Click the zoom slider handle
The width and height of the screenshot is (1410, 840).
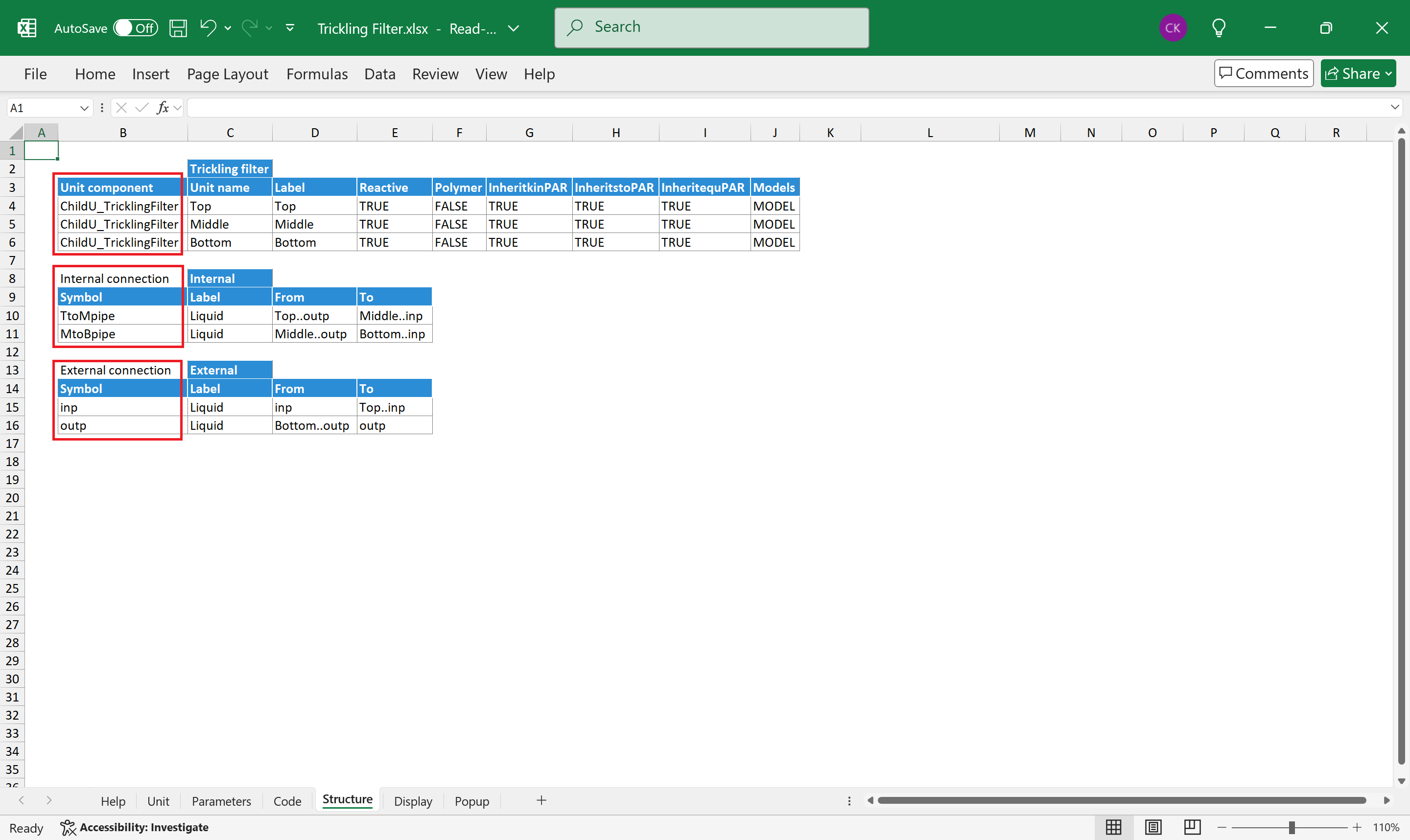[1291, 828]
